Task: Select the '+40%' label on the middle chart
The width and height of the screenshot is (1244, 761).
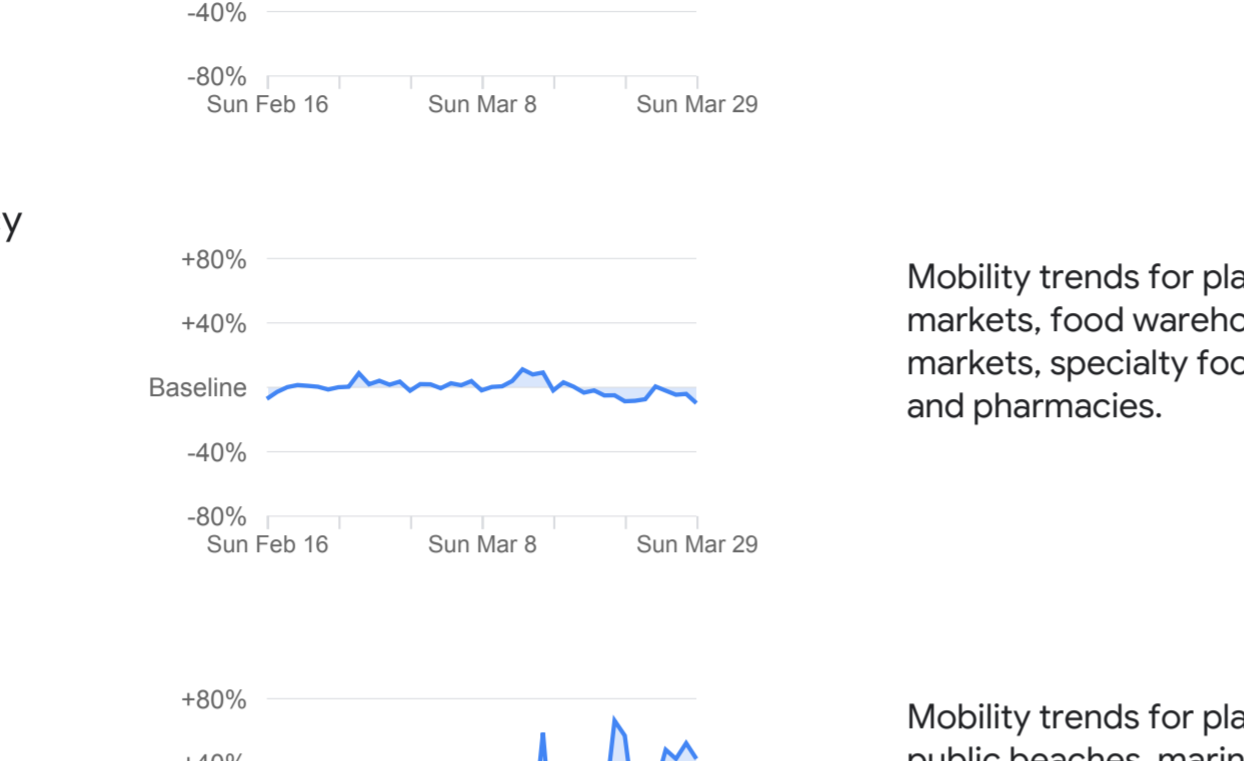Action: pos(213,324)
